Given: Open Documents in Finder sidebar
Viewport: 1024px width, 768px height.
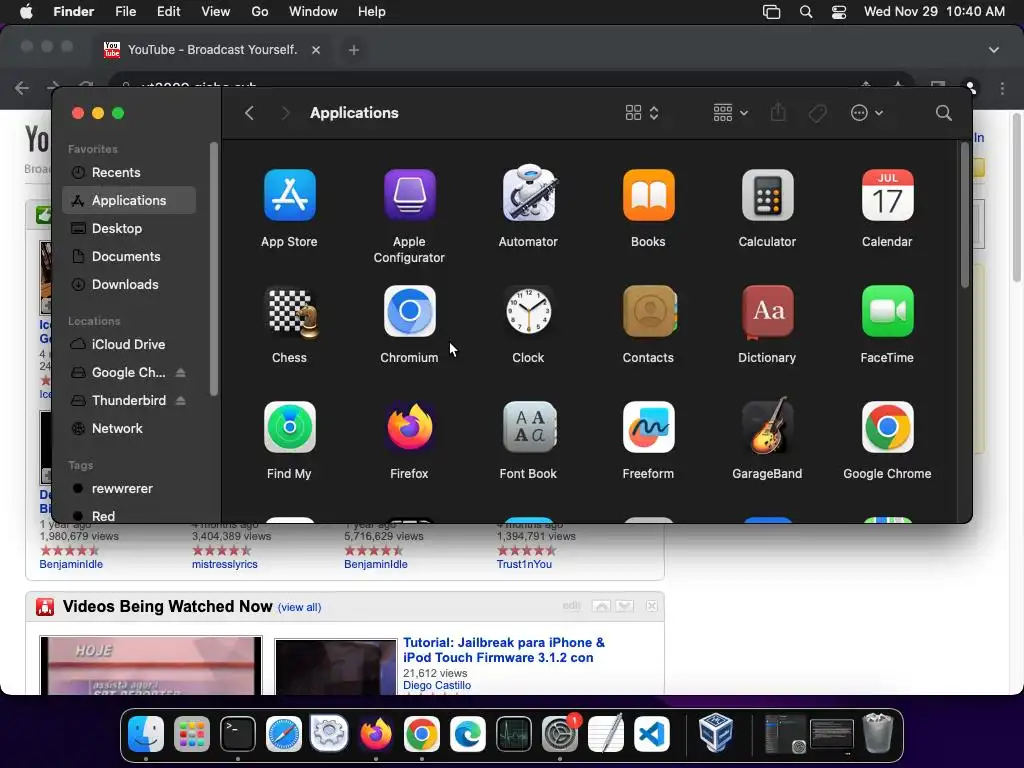Looking at the screenshot, I should pyautogui.click(x=129, y=257).
